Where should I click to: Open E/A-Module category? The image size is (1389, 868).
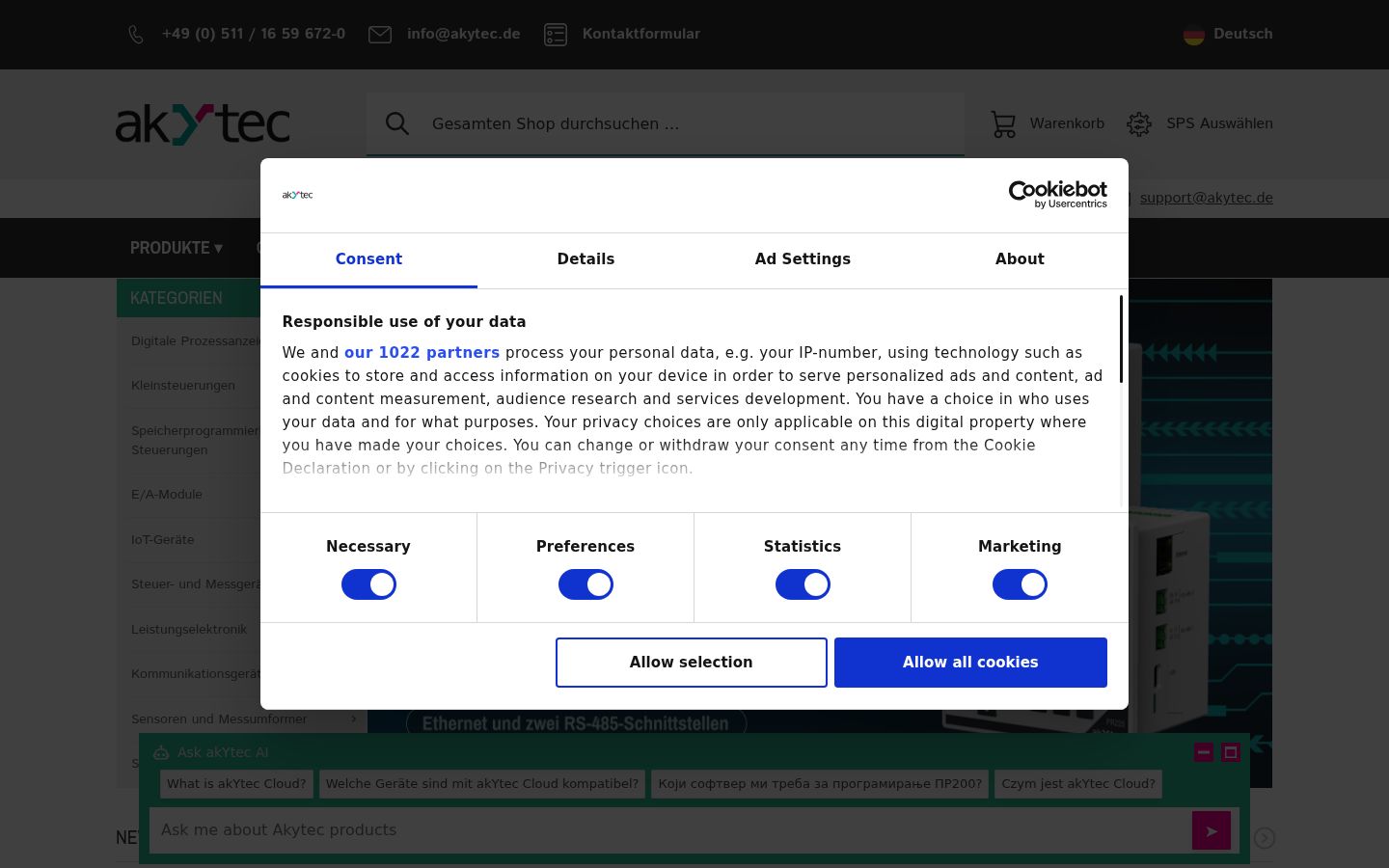[167, 494]
